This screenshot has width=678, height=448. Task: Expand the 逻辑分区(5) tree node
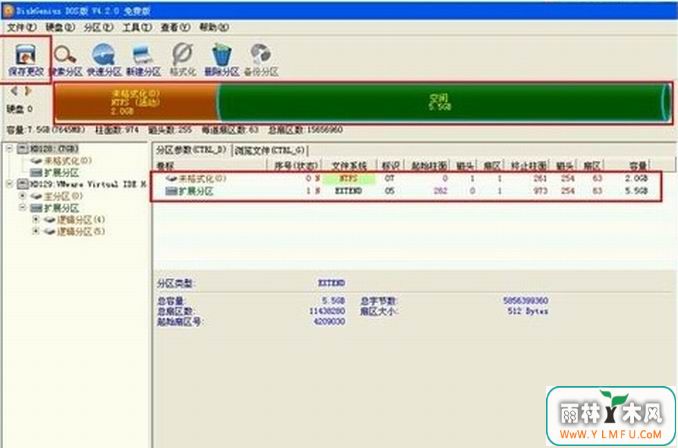[36, 231]
